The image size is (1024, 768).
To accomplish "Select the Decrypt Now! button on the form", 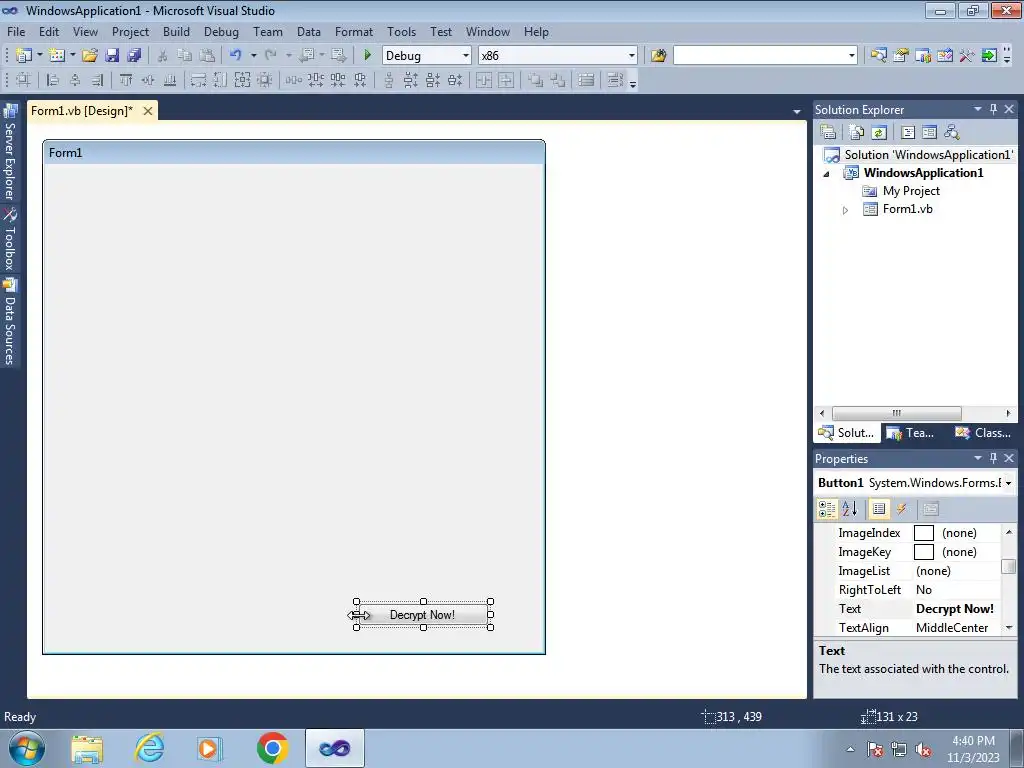I will 423,615.
